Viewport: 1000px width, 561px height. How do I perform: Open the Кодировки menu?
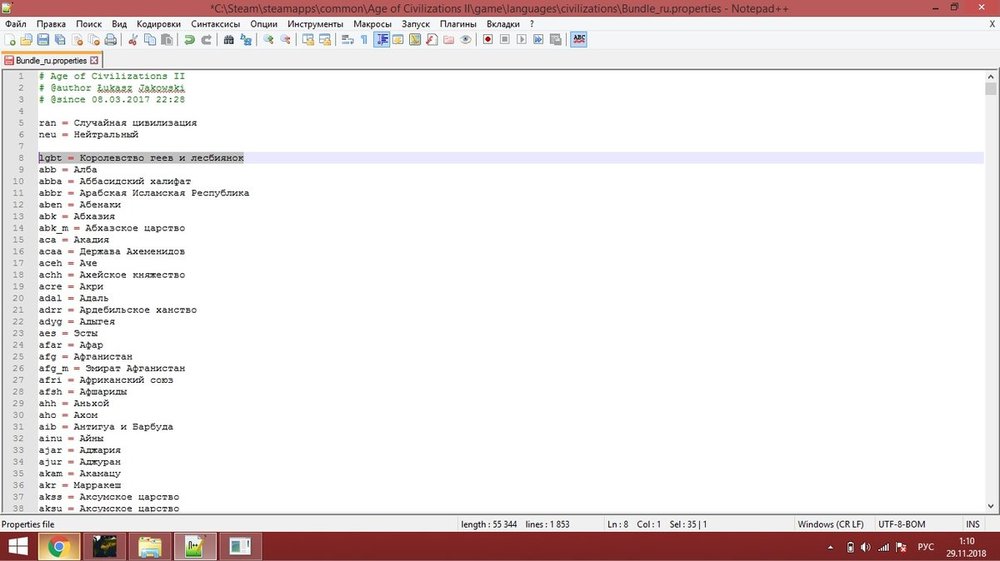(158, 24)
